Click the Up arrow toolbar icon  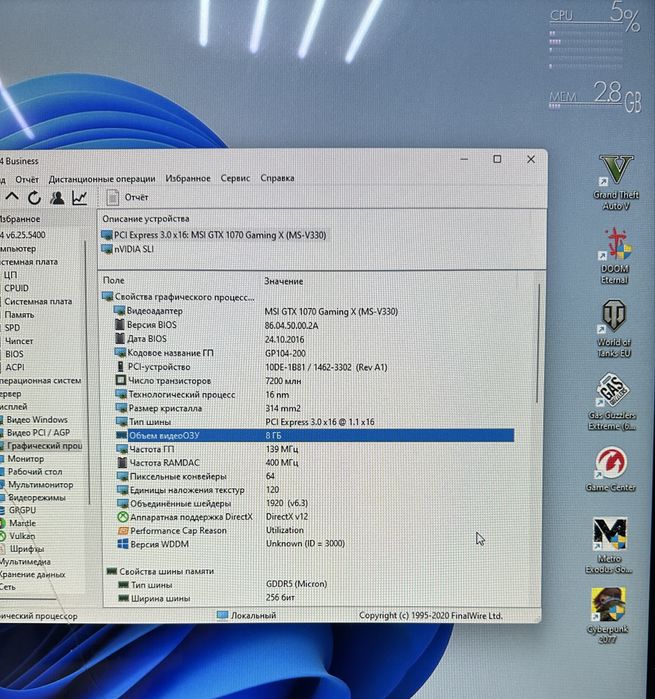pos(12,197)
